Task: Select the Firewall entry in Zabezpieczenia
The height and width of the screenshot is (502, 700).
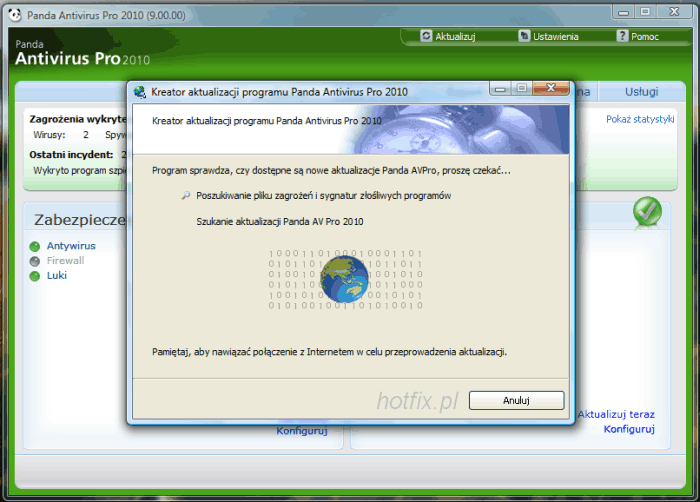Action: (x=65, y=261)
